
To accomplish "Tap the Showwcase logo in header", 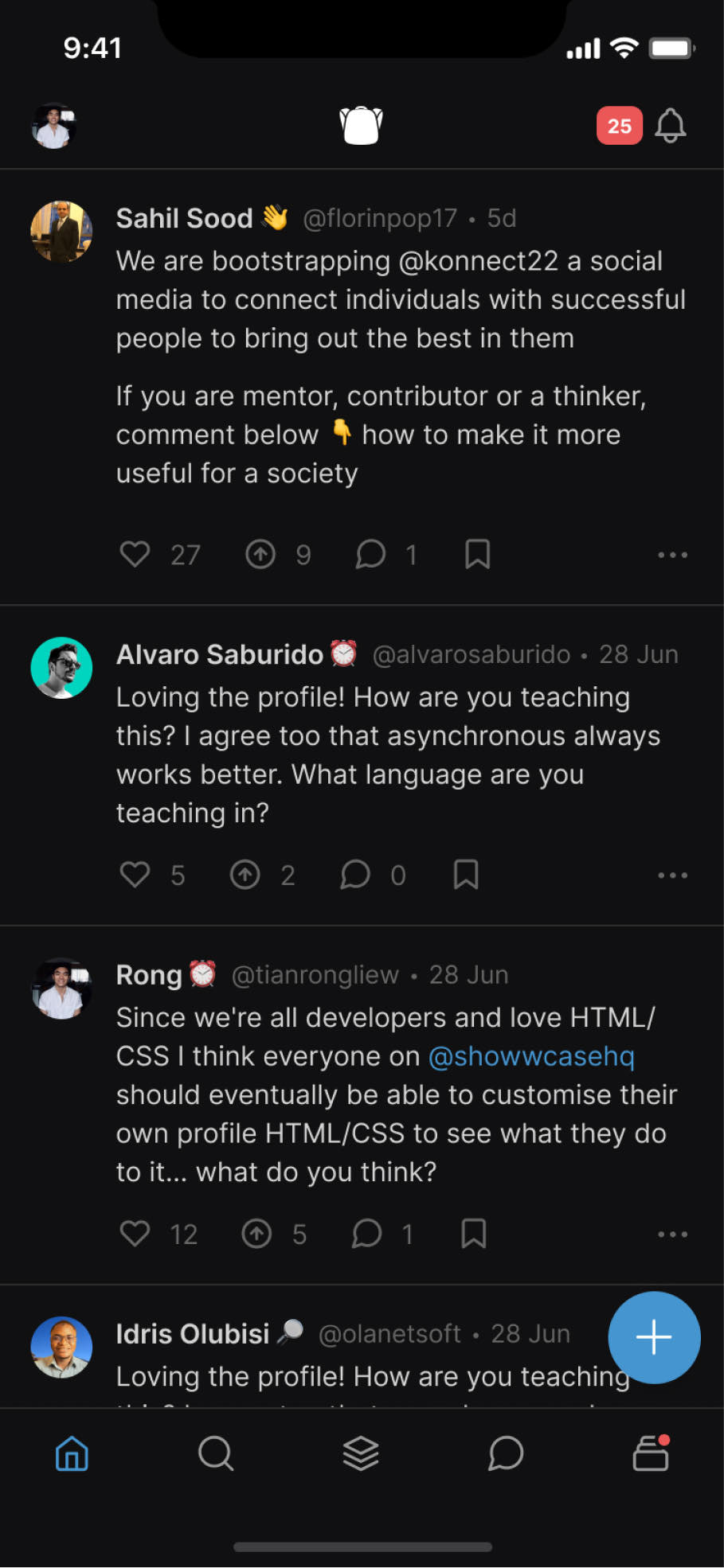I will coord(361,126).
